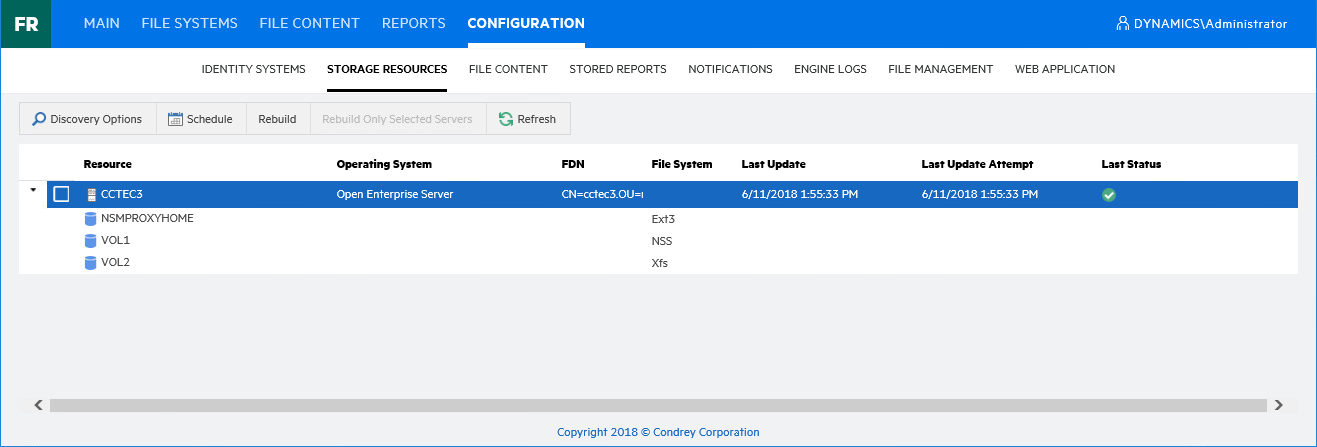The image size is (1317, 447).
Task: Switch to the IDENTITY SYSTEMS tab
Action: [253, 69]
